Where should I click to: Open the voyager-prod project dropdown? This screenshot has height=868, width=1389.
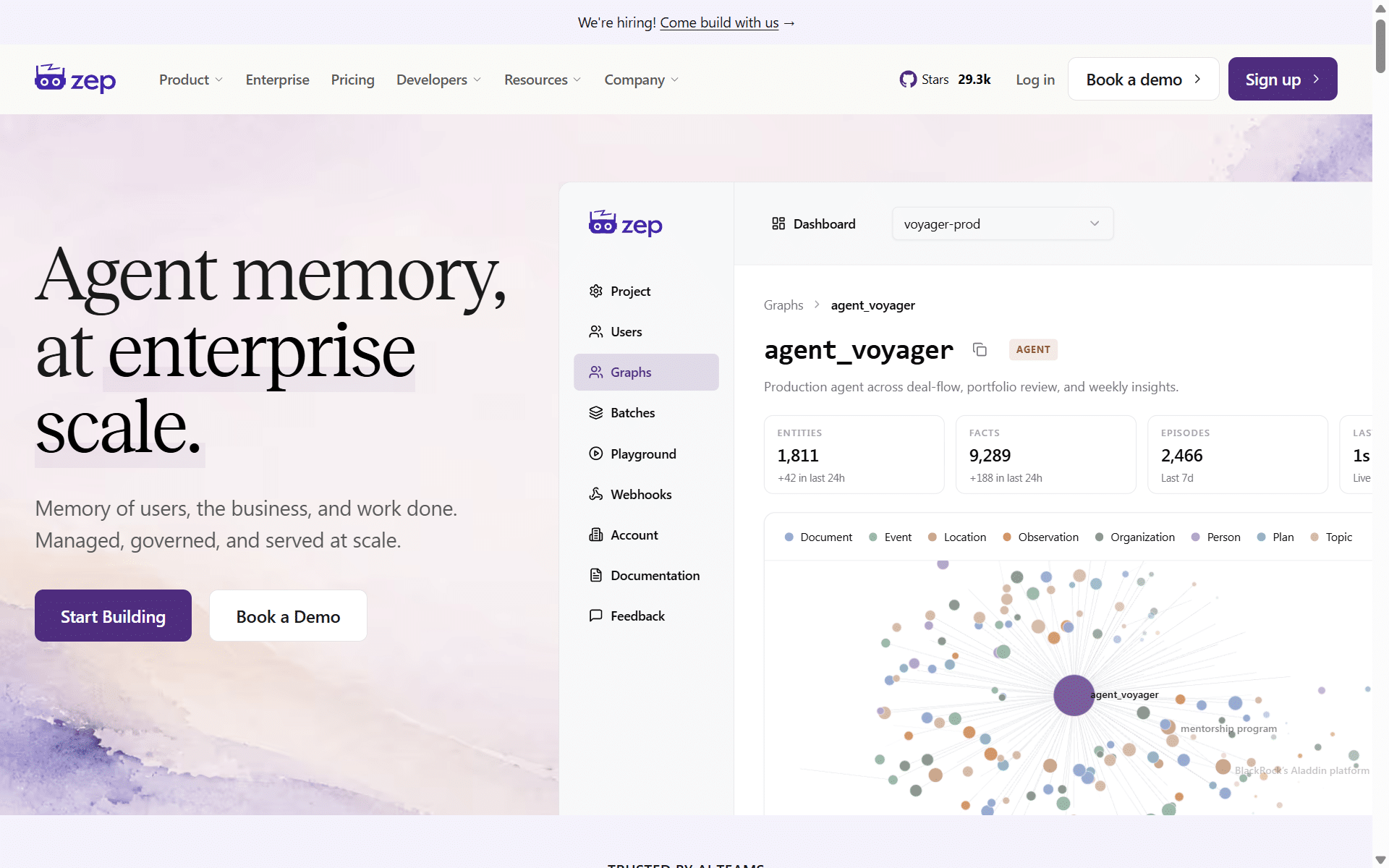[1003, 224]
